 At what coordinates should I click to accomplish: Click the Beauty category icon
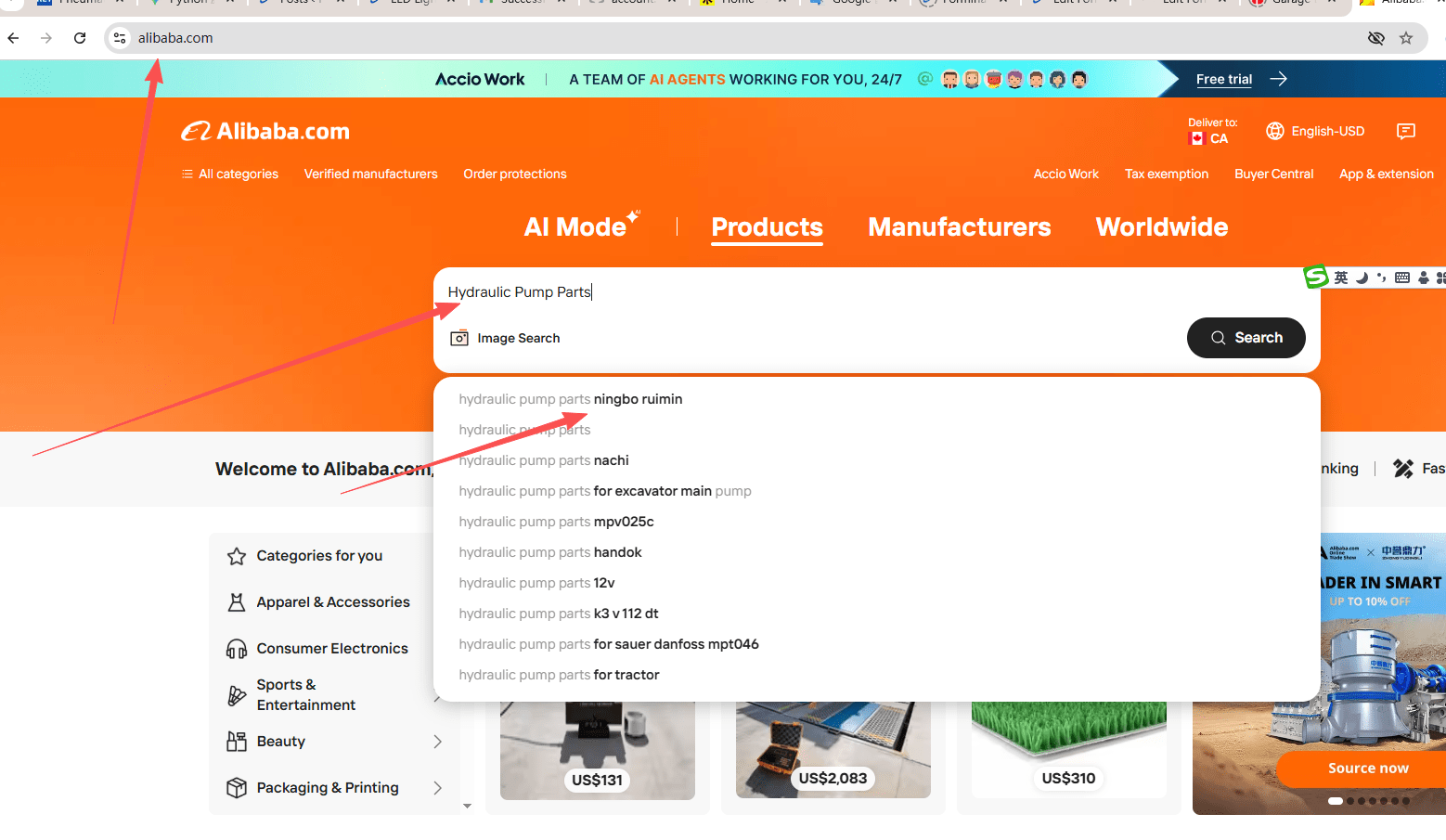[237, 742]
